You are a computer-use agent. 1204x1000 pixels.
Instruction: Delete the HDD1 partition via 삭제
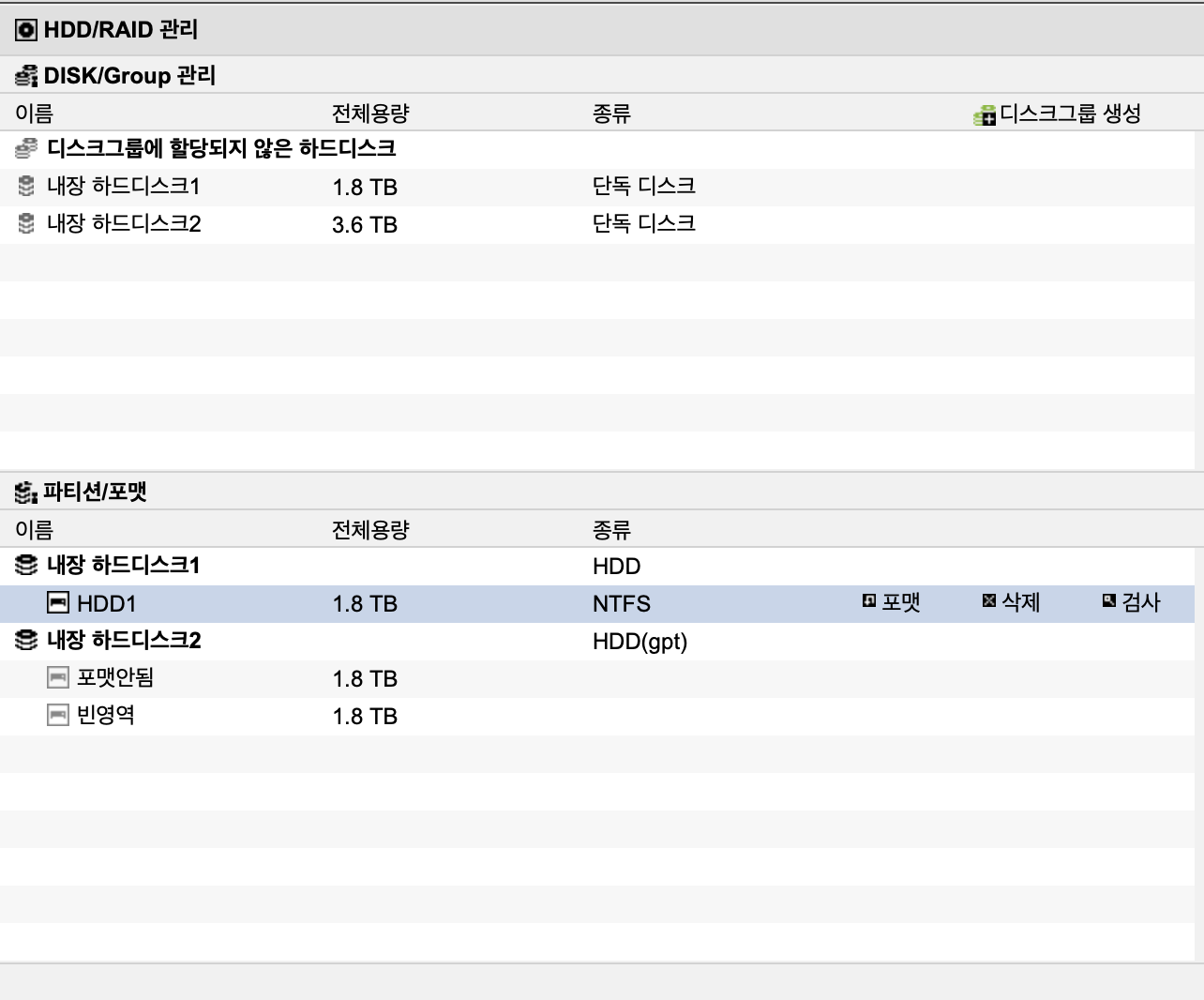pos(1011,602)
